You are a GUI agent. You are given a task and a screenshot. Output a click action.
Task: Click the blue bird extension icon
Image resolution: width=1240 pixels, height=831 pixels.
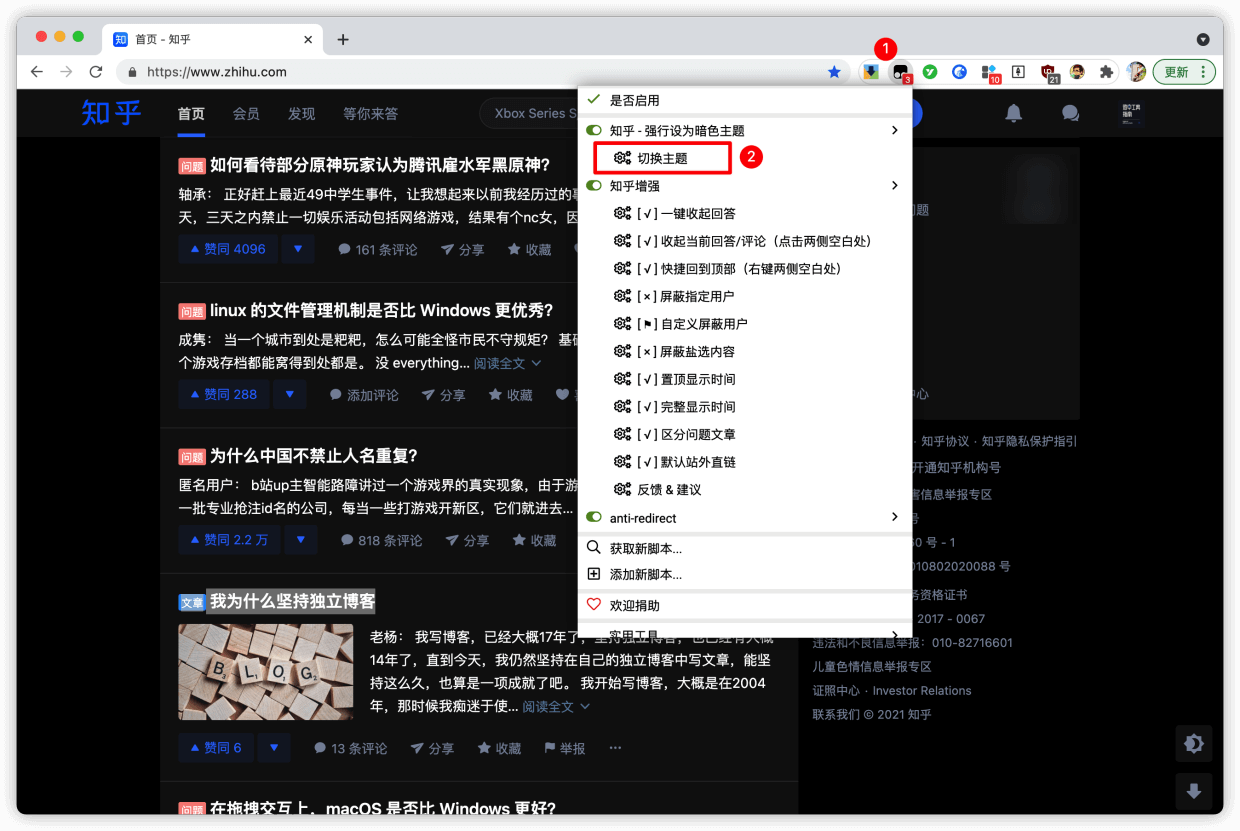pyautogui.click(x=959, y=72)
